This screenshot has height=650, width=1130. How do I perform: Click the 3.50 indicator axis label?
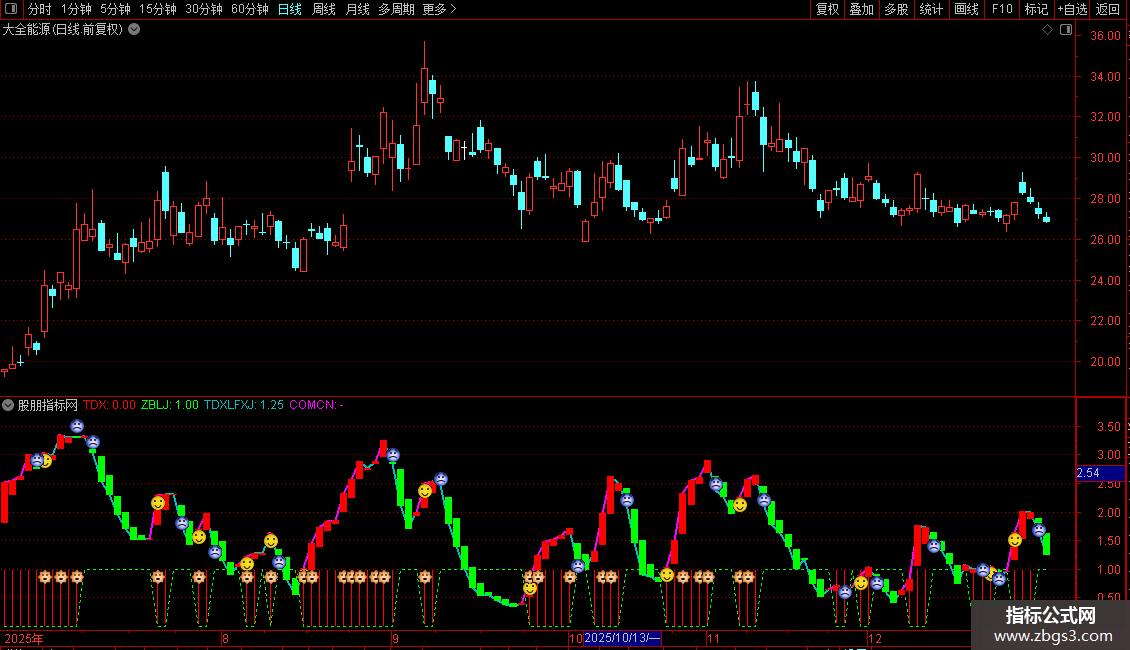1108,427
